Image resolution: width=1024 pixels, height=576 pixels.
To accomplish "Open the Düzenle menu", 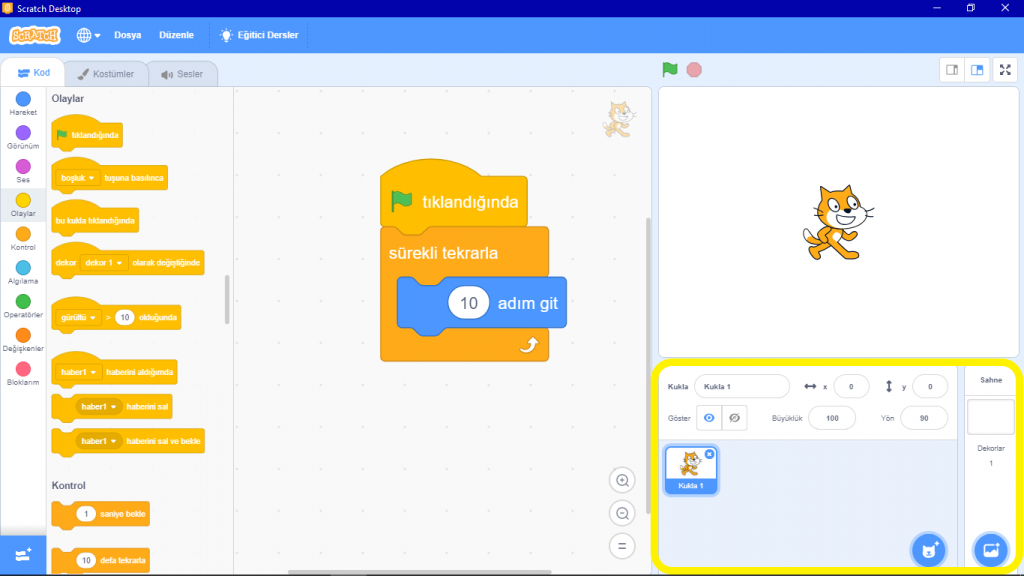I will tap(176, 35).
